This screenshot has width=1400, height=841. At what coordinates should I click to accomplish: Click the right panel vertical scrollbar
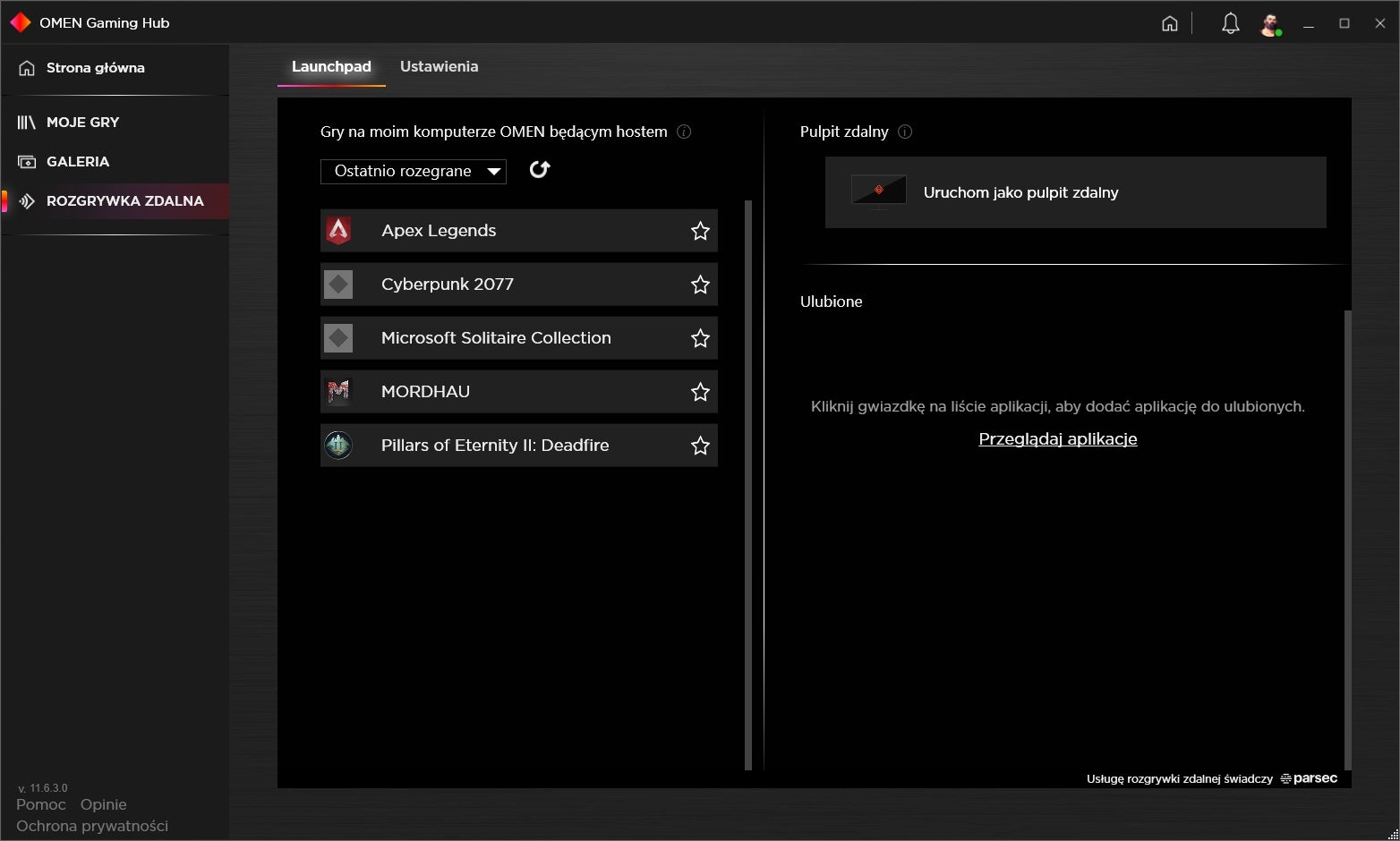pos(1348,539)
